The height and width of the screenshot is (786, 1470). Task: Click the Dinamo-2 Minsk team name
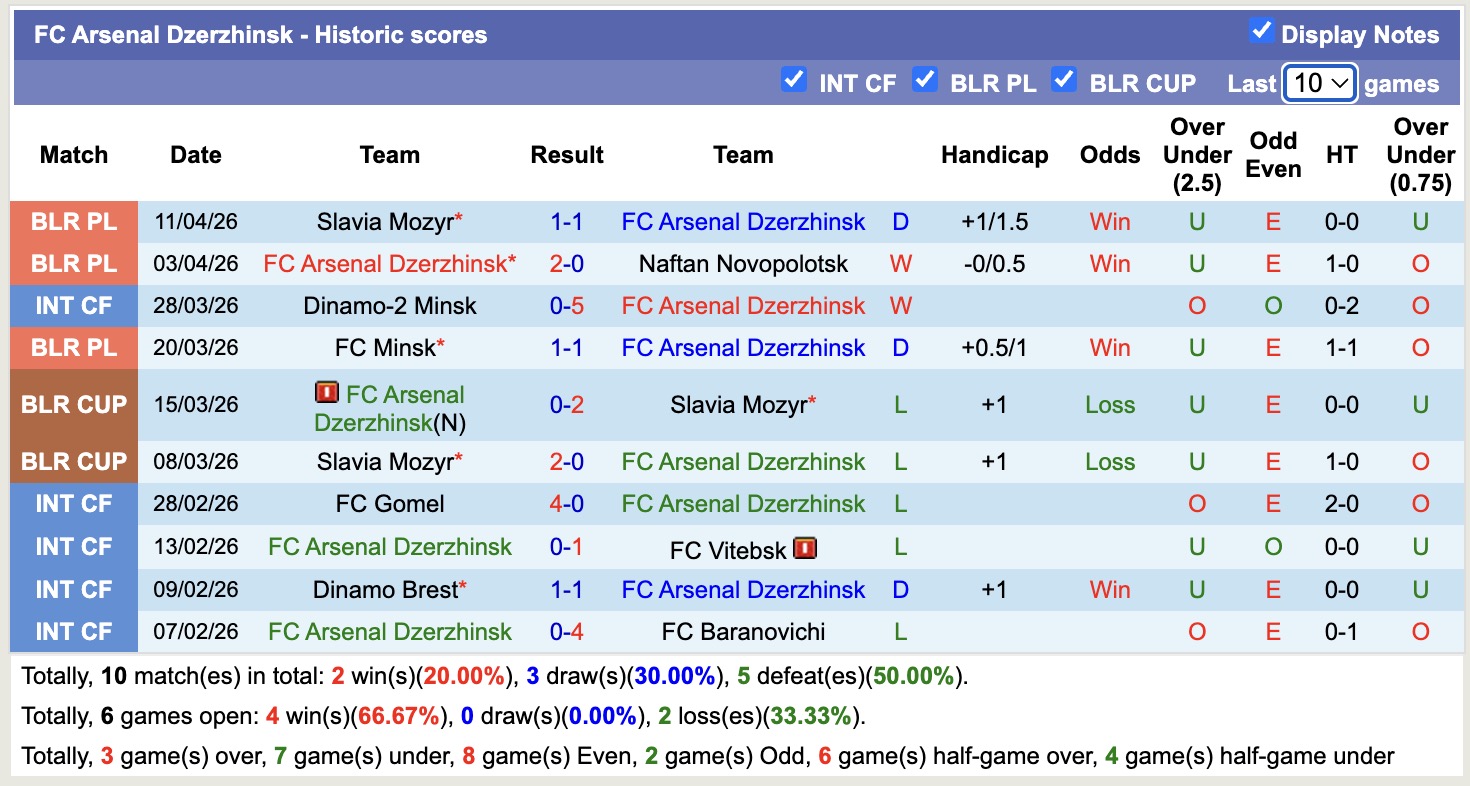pos(389,306)
